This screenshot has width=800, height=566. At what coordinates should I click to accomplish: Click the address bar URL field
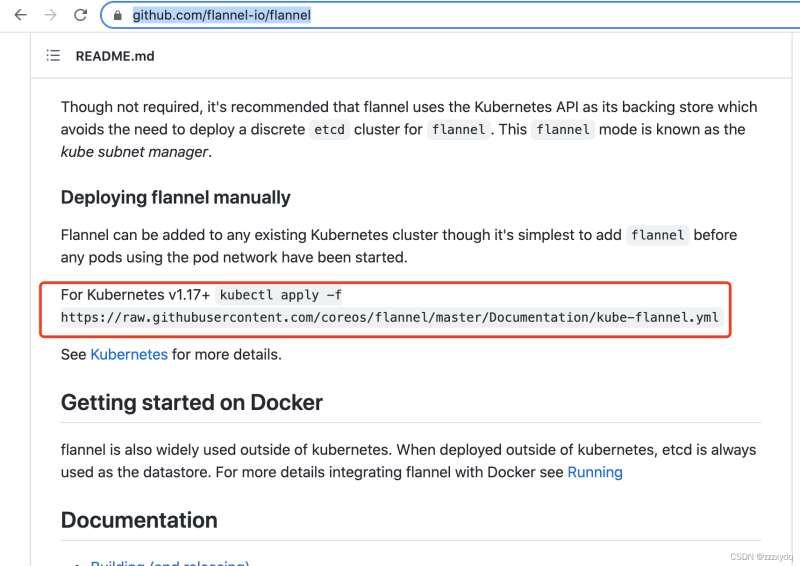[x=400, y=15]
